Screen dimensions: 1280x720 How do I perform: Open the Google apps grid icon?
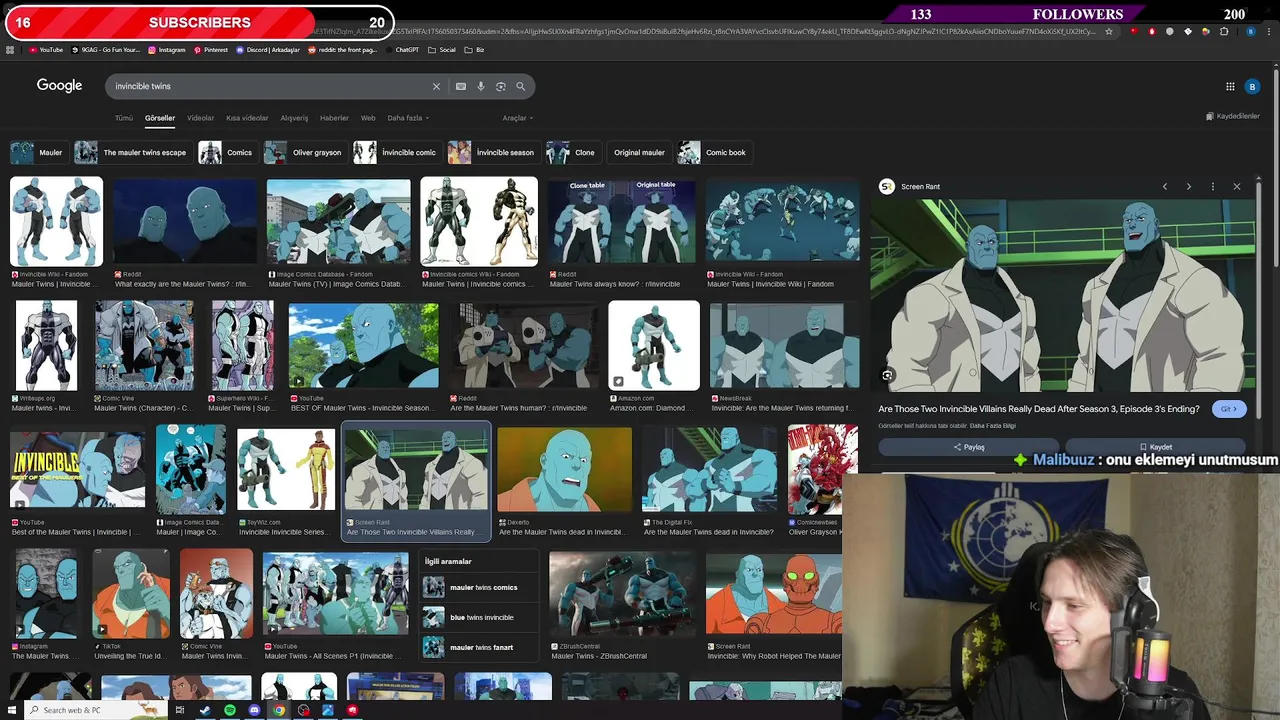[x=1230, y=87]
